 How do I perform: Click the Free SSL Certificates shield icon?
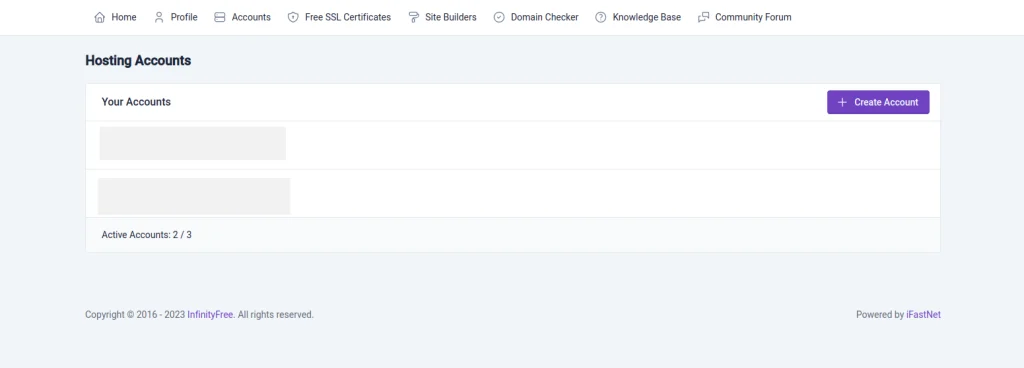(x=293, y=18)
